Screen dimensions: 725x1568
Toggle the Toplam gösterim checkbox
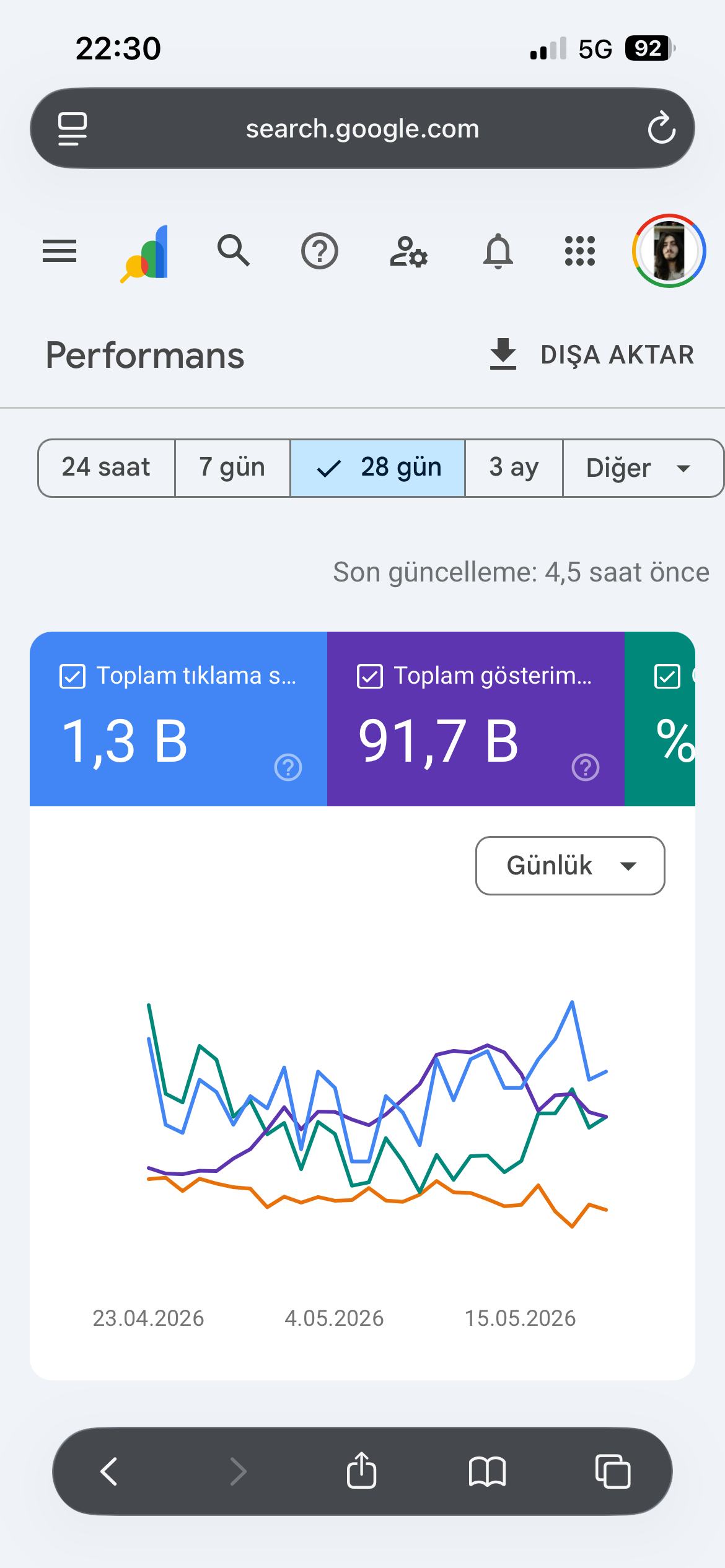pyautogui.click(x=370, y=676)
